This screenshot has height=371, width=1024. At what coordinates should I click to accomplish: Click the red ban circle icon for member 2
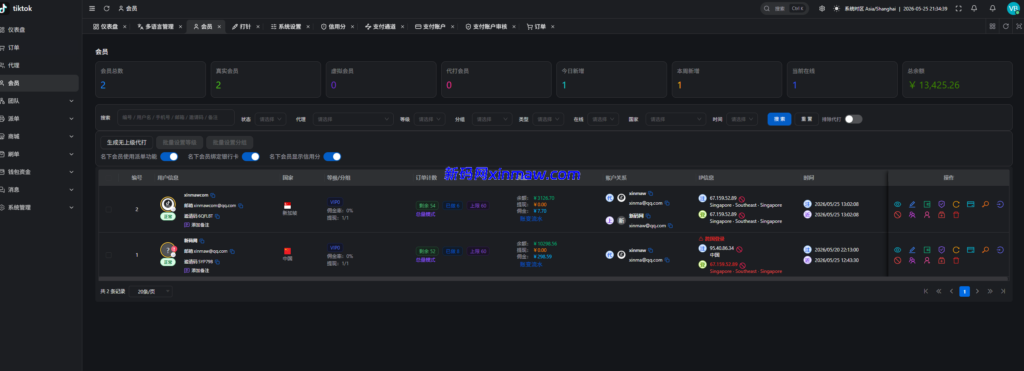(x=897, y=214)
